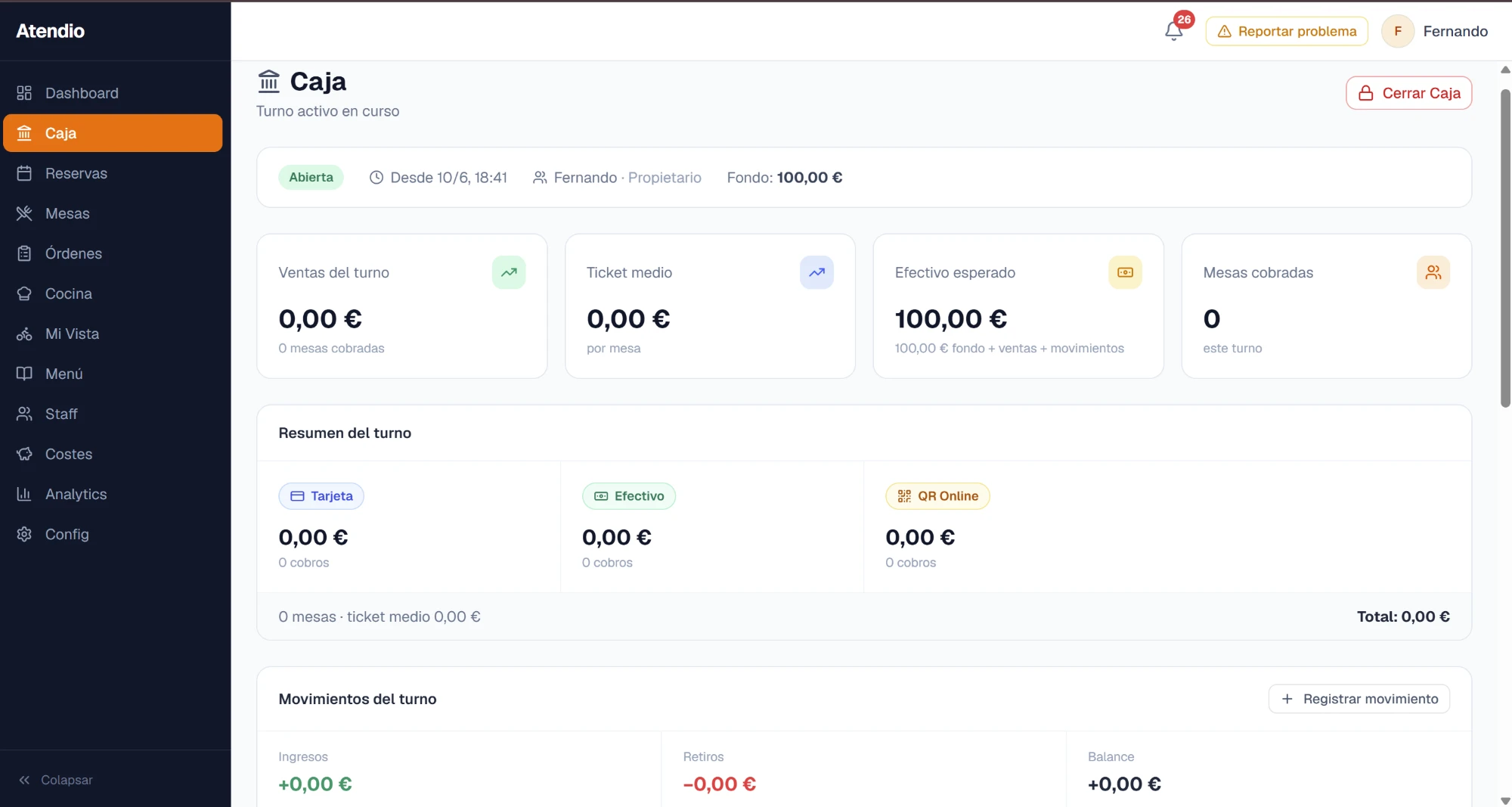Image resolution: width=1512 pixels, height=807 pixels.
Task: Collapse the sidebar with Colapsar
Action: [x=55, y=780]
